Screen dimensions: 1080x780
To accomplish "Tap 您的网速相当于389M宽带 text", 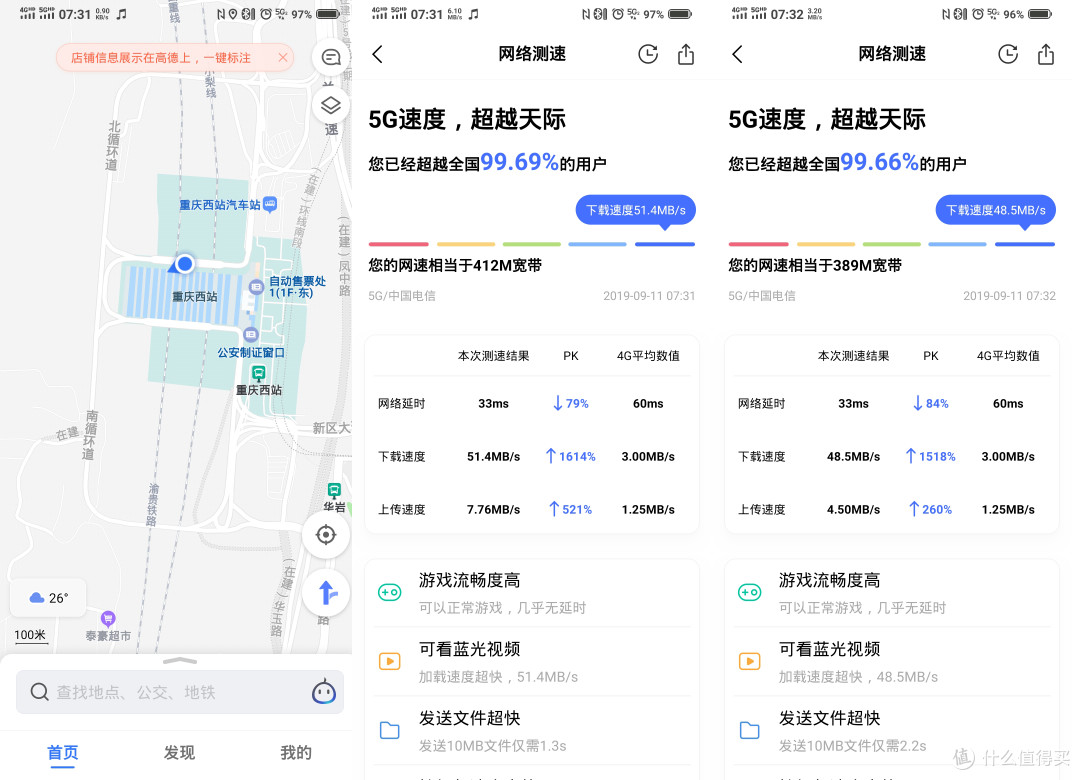I will coord(815,265).
